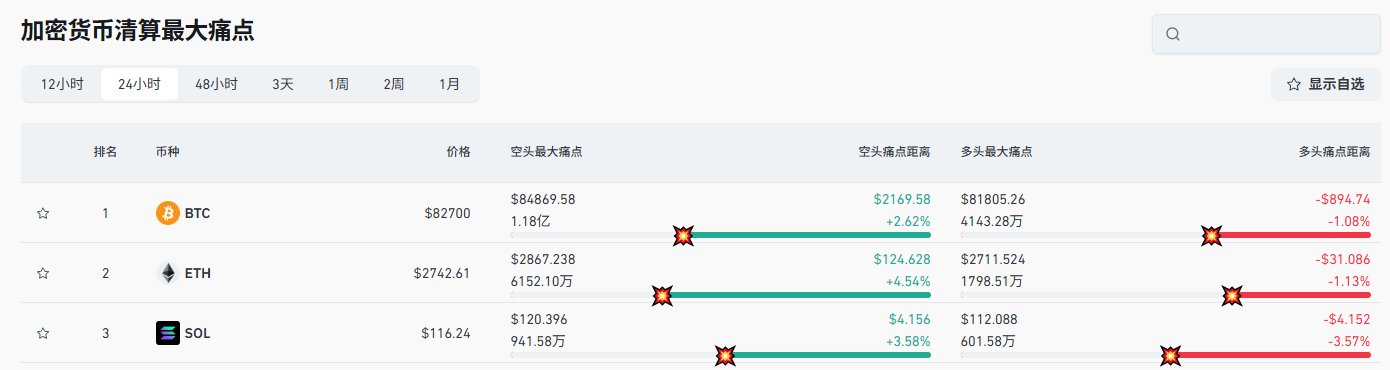1390x370 pixels.
Task: Click the BTC coin icon
Action: (168, 213)
